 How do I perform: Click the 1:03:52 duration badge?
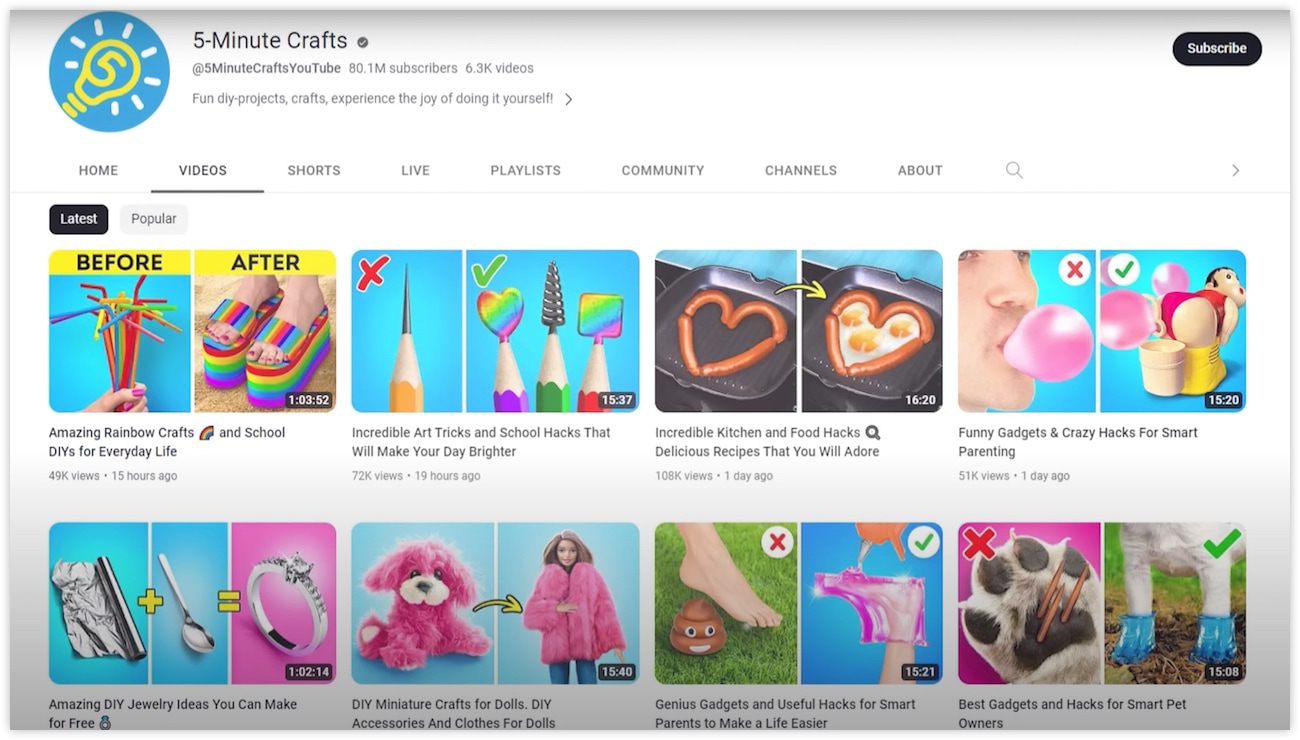[308, 400]
